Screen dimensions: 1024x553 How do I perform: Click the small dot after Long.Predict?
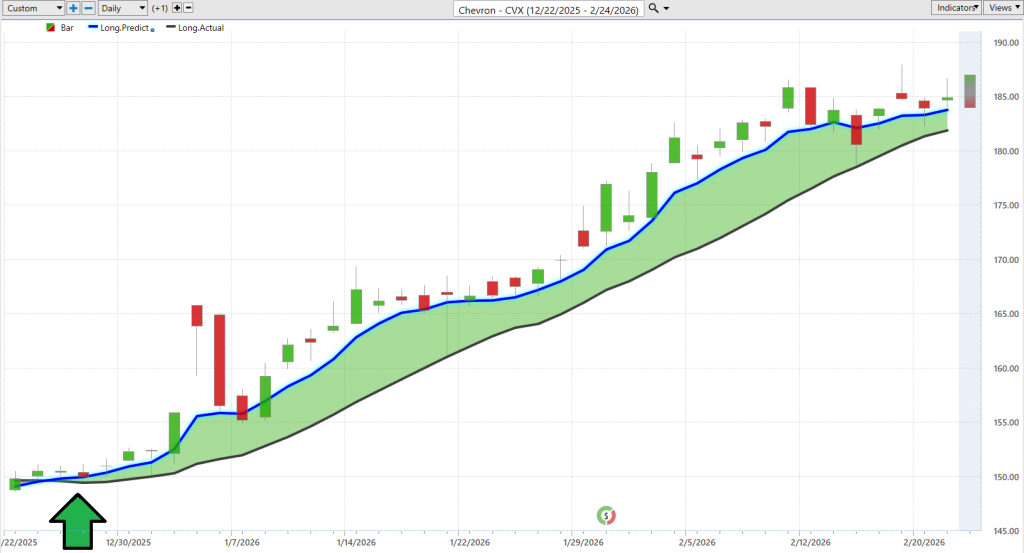153,30
